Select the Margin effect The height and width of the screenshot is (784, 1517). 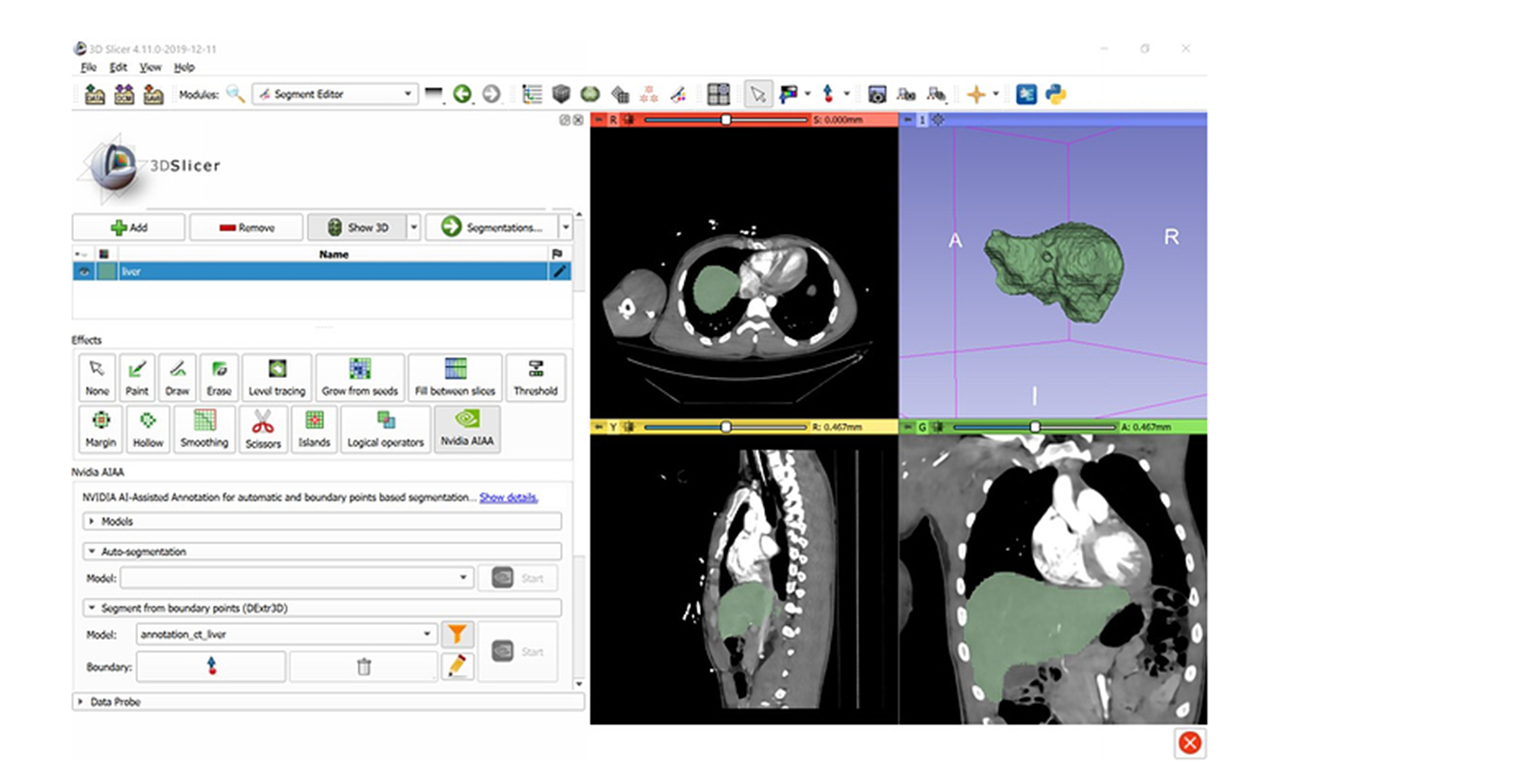tap(100, 429)
